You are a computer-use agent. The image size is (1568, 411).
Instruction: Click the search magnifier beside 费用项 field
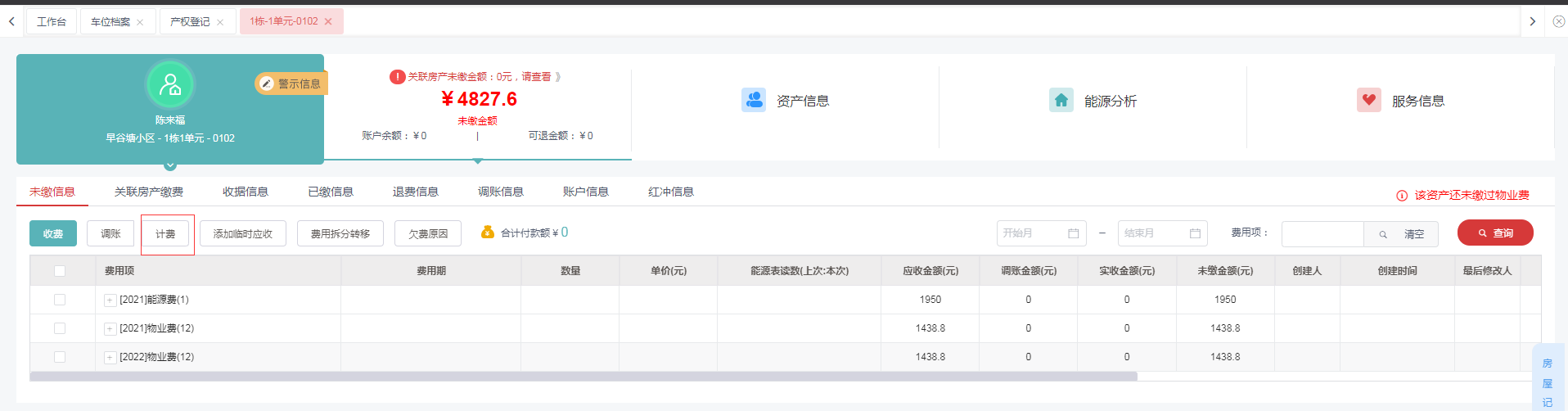point(1383,234)
